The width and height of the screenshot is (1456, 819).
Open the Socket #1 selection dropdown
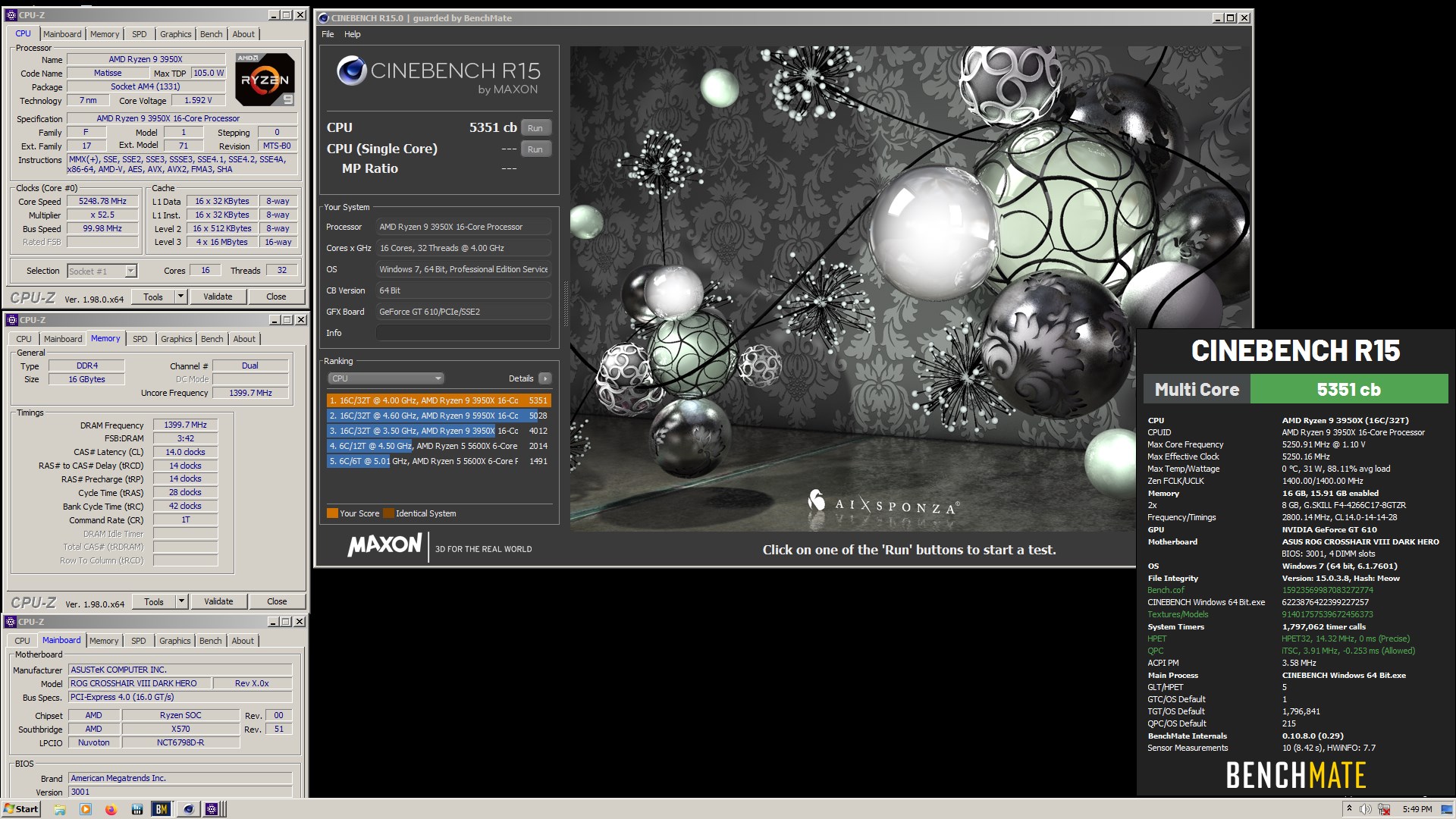[x=102, y=271]
